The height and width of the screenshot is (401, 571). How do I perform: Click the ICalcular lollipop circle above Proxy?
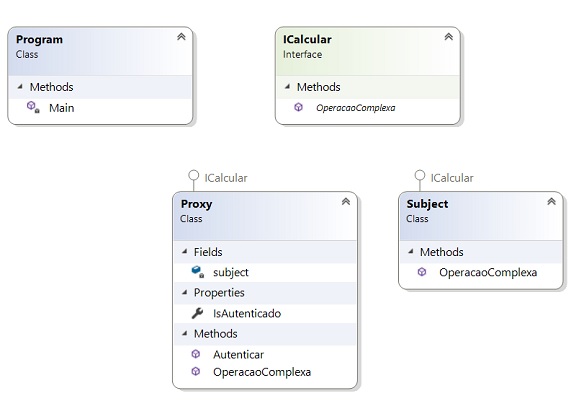[193, 176]
